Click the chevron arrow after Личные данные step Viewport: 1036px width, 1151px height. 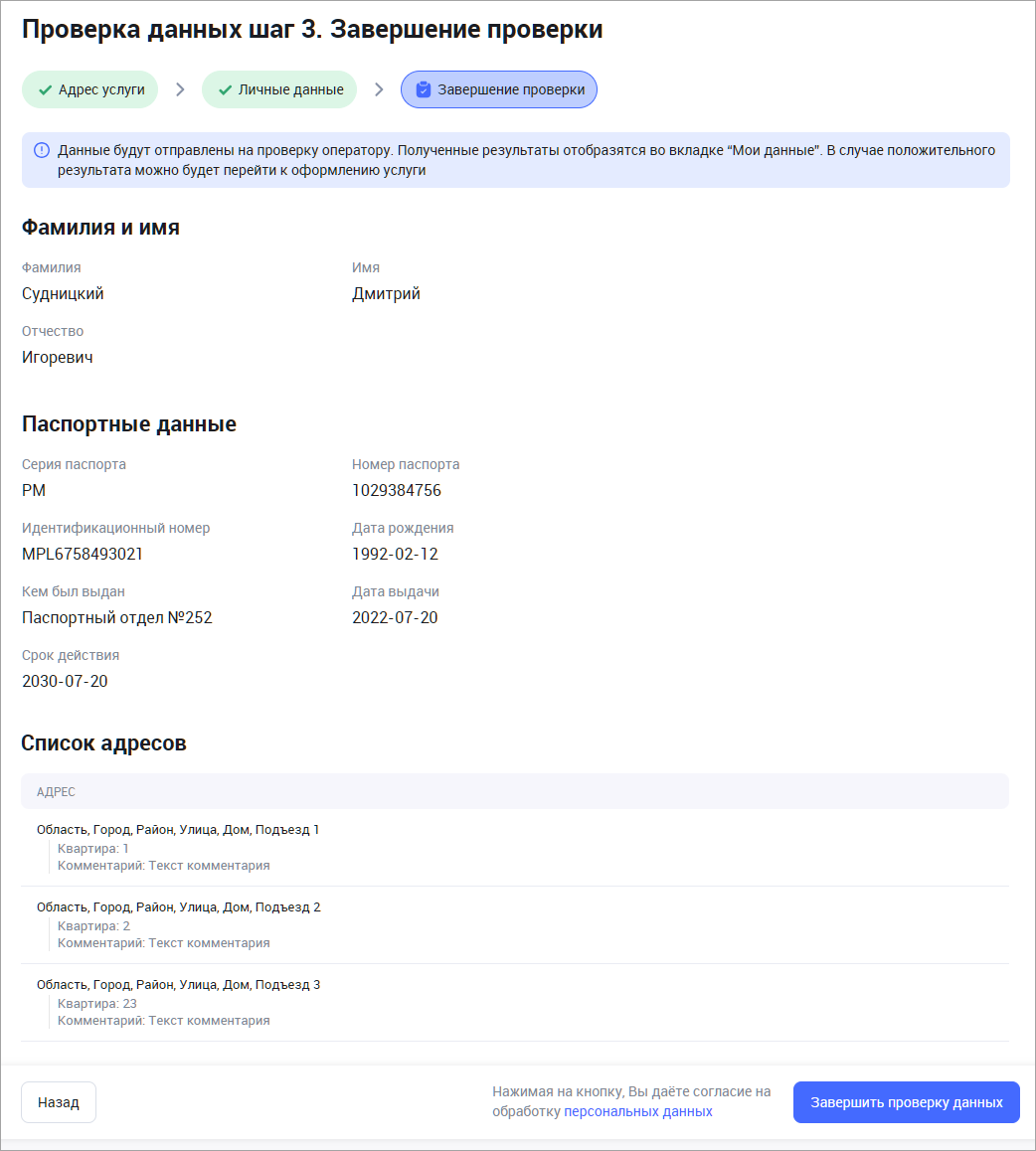click(379, 89)
